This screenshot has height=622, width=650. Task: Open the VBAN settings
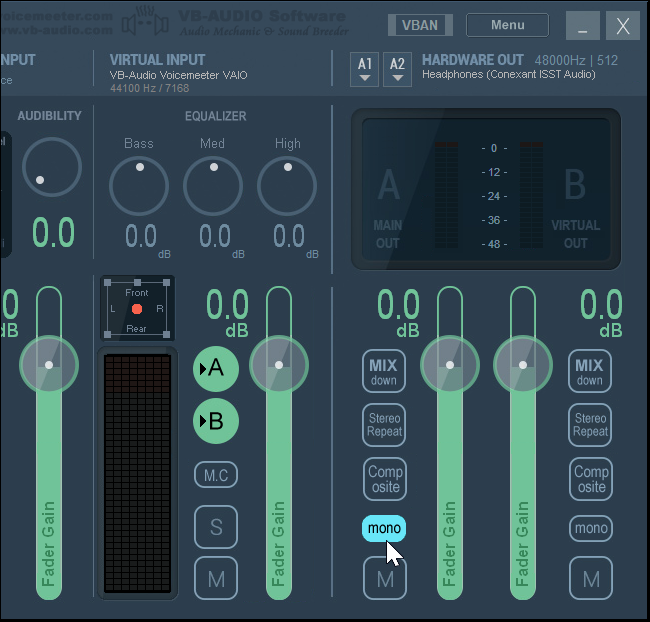click(420, 25)
